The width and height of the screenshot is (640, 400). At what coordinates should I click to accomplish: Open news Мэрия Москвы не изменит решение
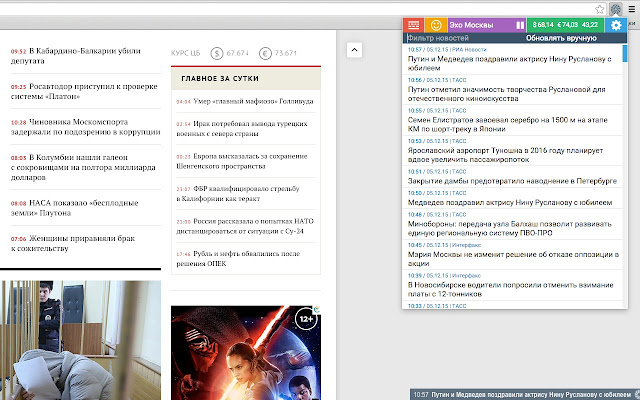click(x=513, y=259)
